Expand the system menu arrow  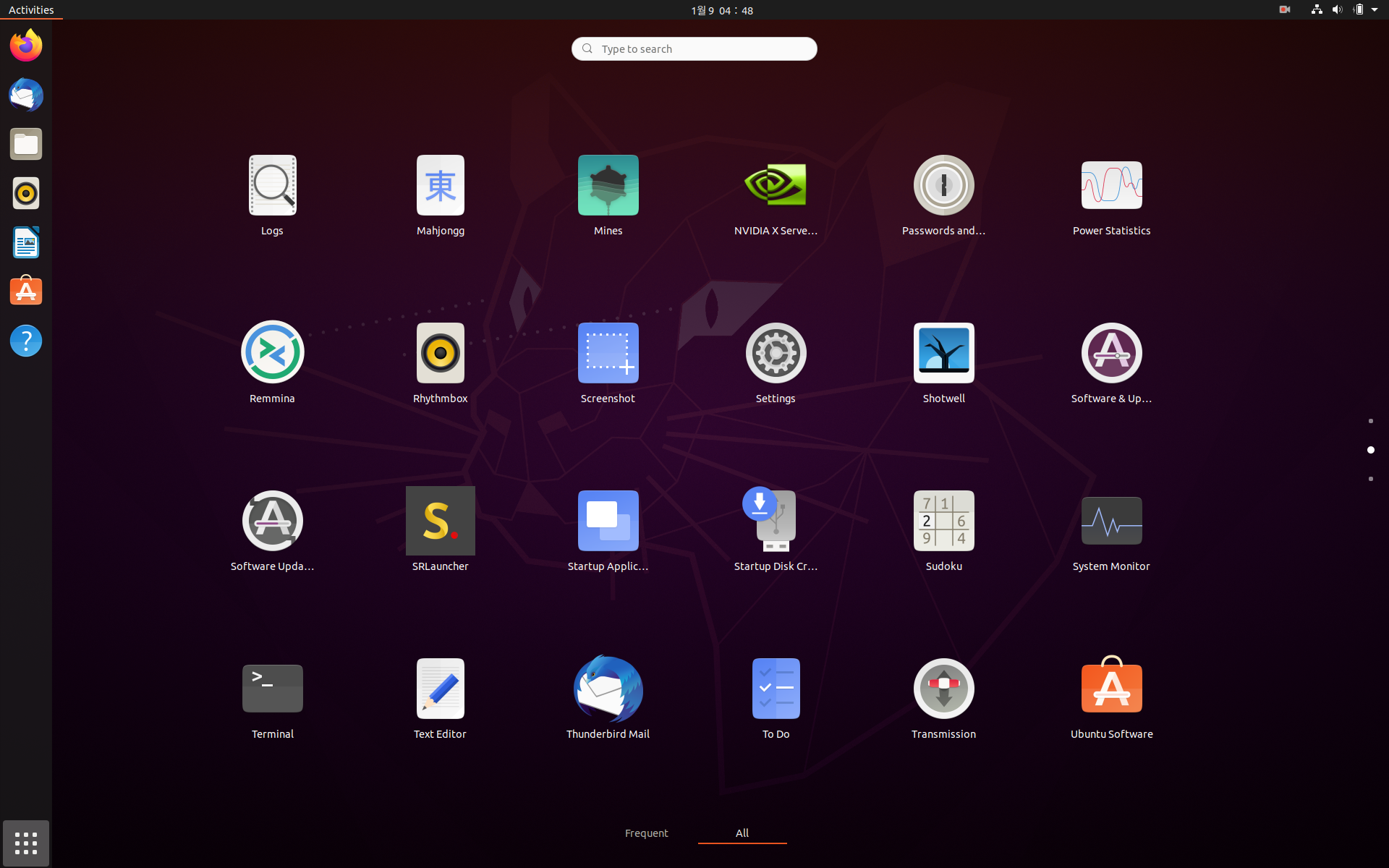[1375, 10]
